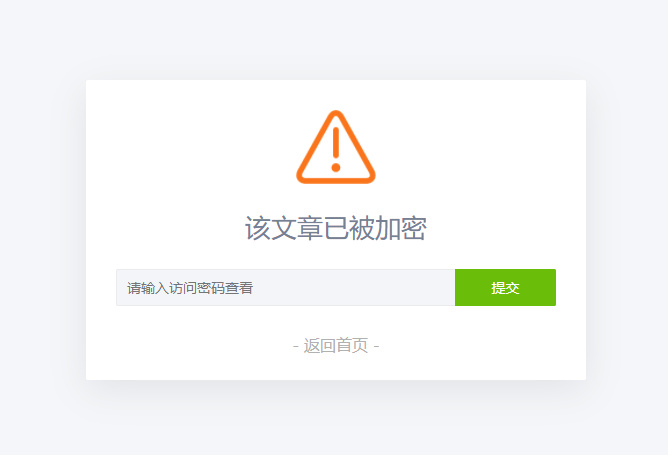Click the exclamation mark inside the triangle
Image resolution: width=668 pixels, height=455 pixels.
coord(336,149)
